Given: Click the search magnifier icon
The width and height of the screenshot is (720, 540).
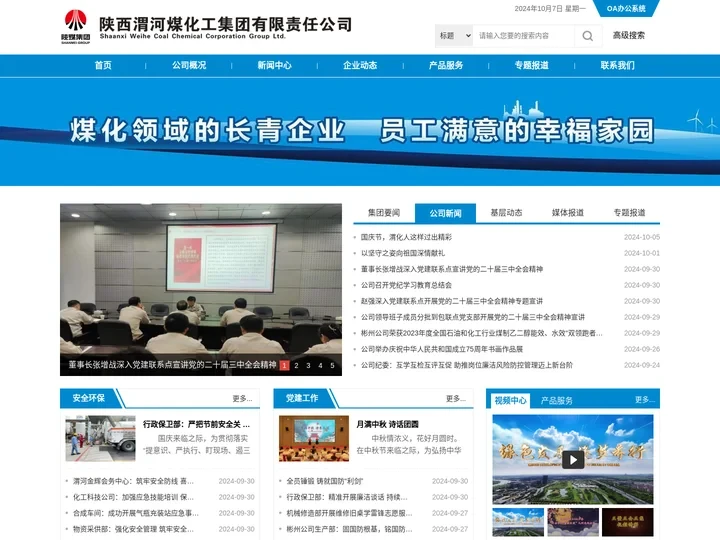Looking at the screenshot, I should click(x=587, y=36).
